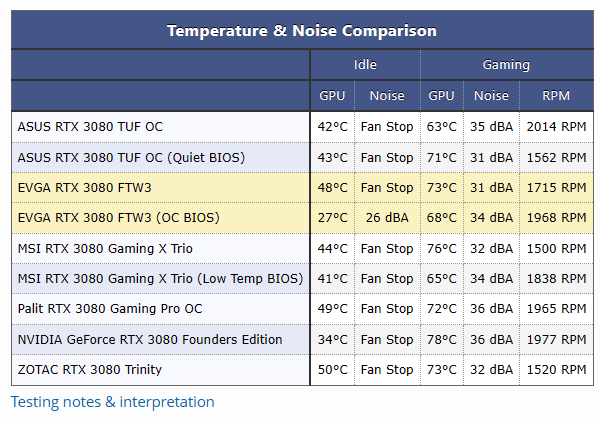
Task: Select the 50°C idle temperature cell
Action: pyautogui.click(x=332, y=370)
